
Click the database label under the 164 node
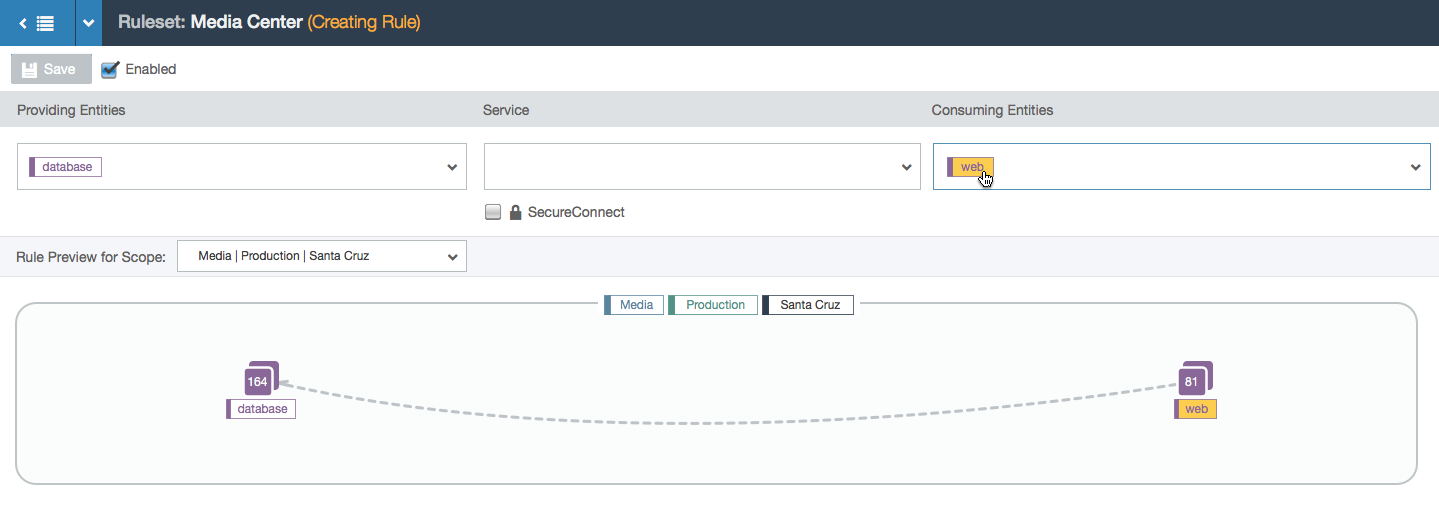coord(261,409)
